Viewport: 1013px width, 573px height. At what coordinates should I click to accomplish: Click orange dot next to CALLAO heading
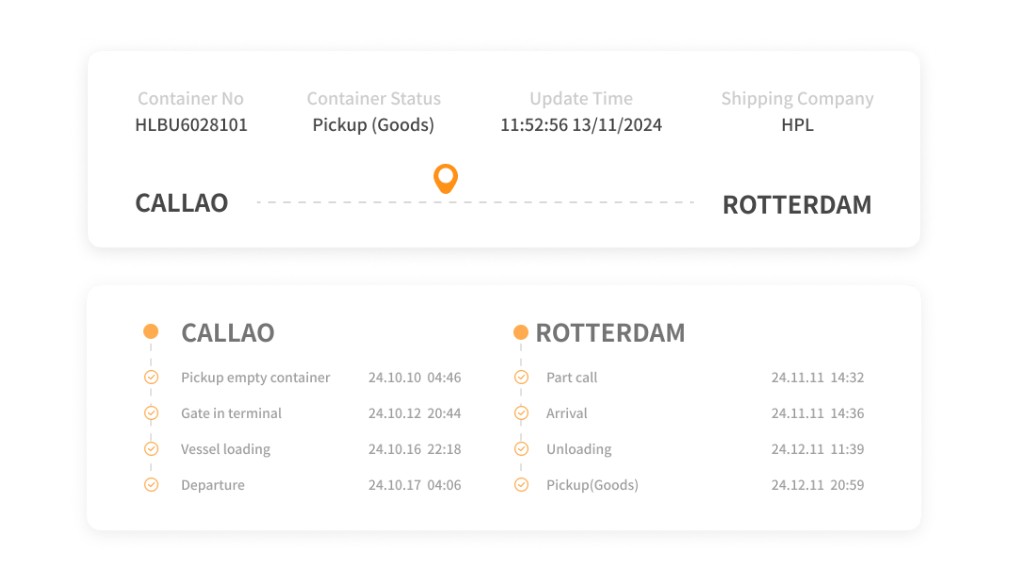coord(151,332)
